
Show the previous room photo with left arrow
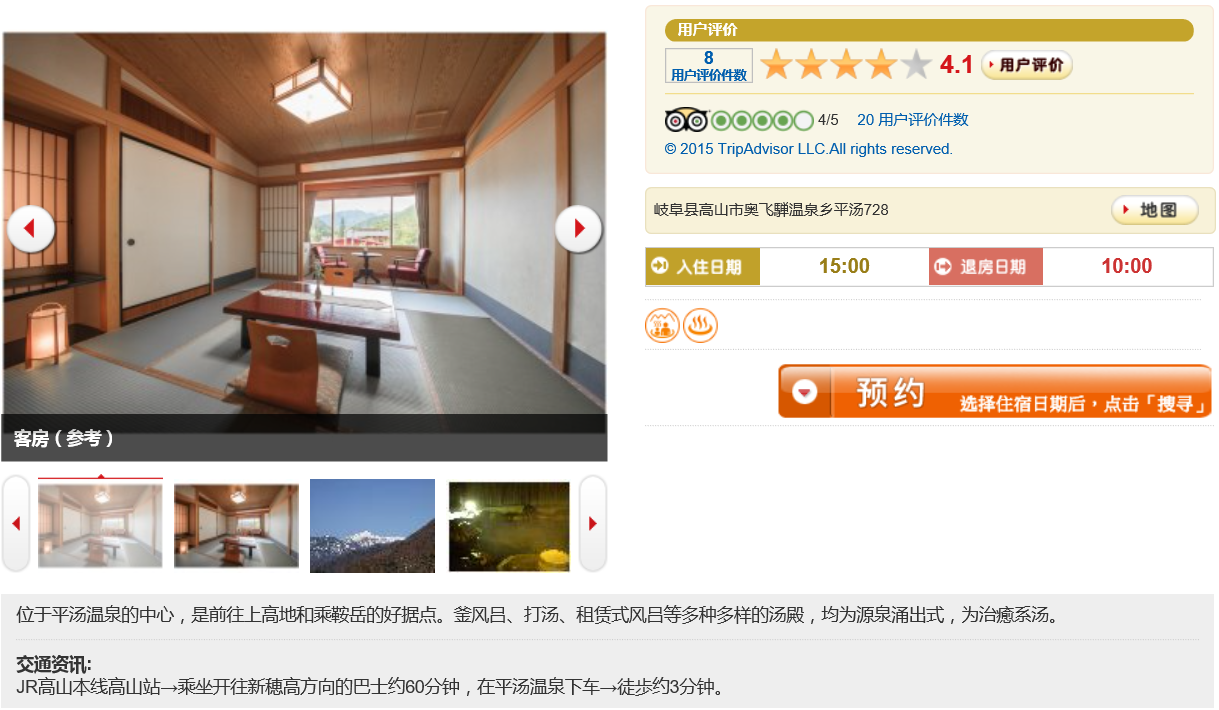click(30, 229)
